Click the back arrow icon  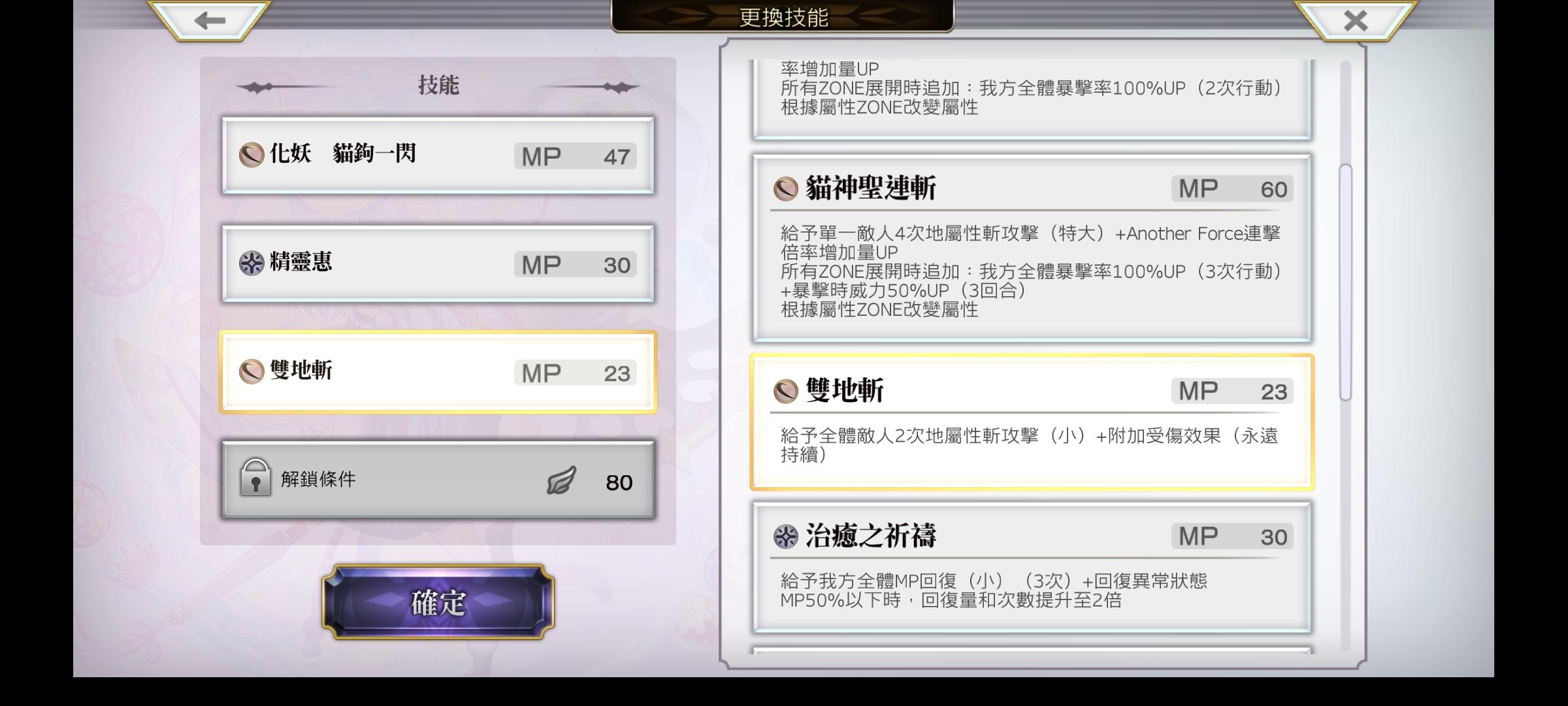tap(209, 20)
